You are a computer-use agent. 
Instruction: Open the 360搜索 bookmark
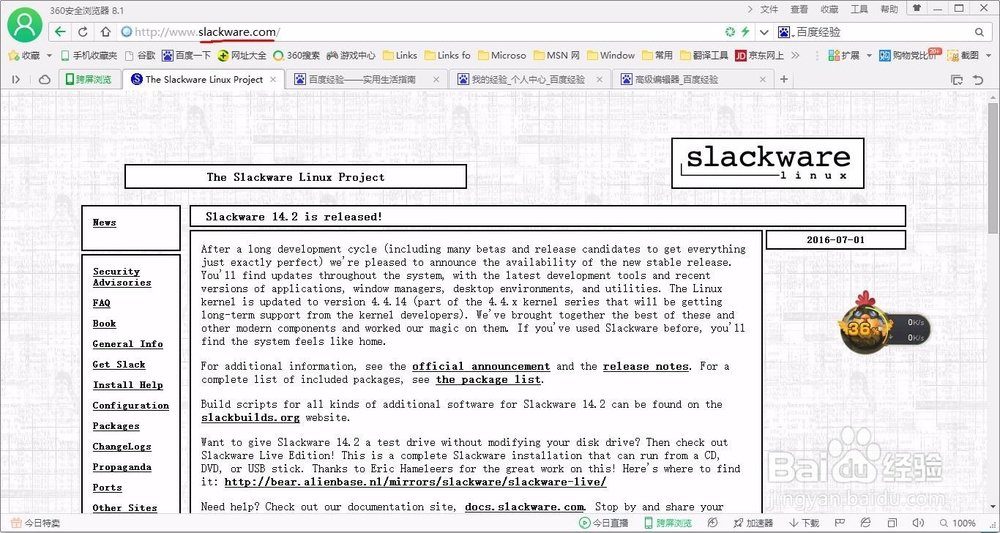click(297, 55)
